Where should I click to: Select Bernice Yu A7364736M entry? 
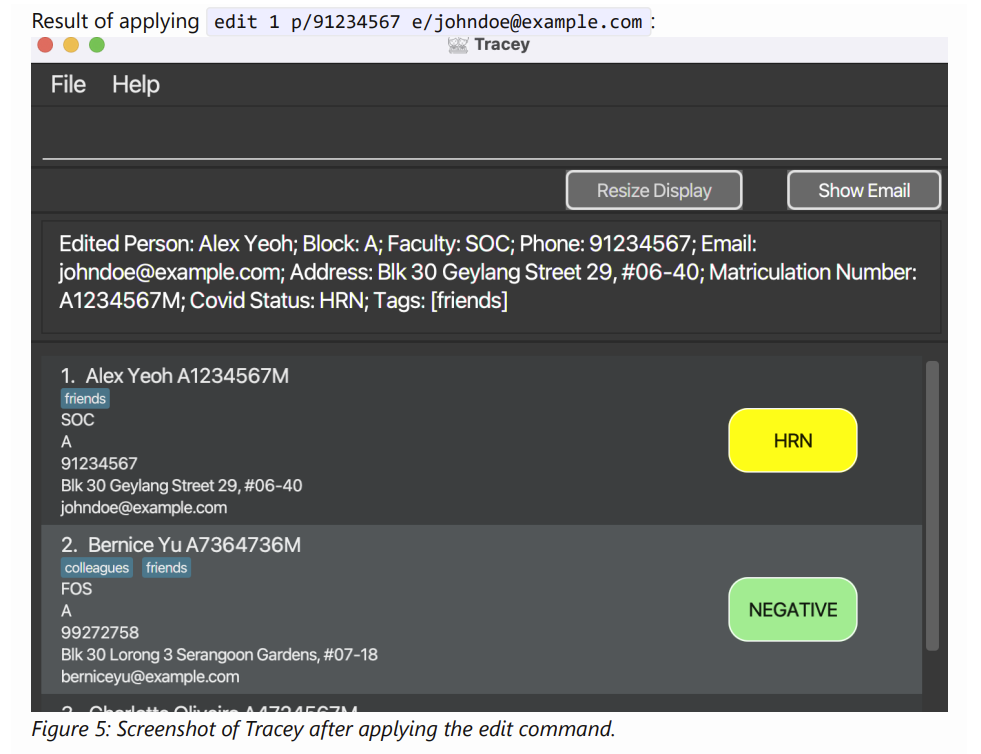481,609
